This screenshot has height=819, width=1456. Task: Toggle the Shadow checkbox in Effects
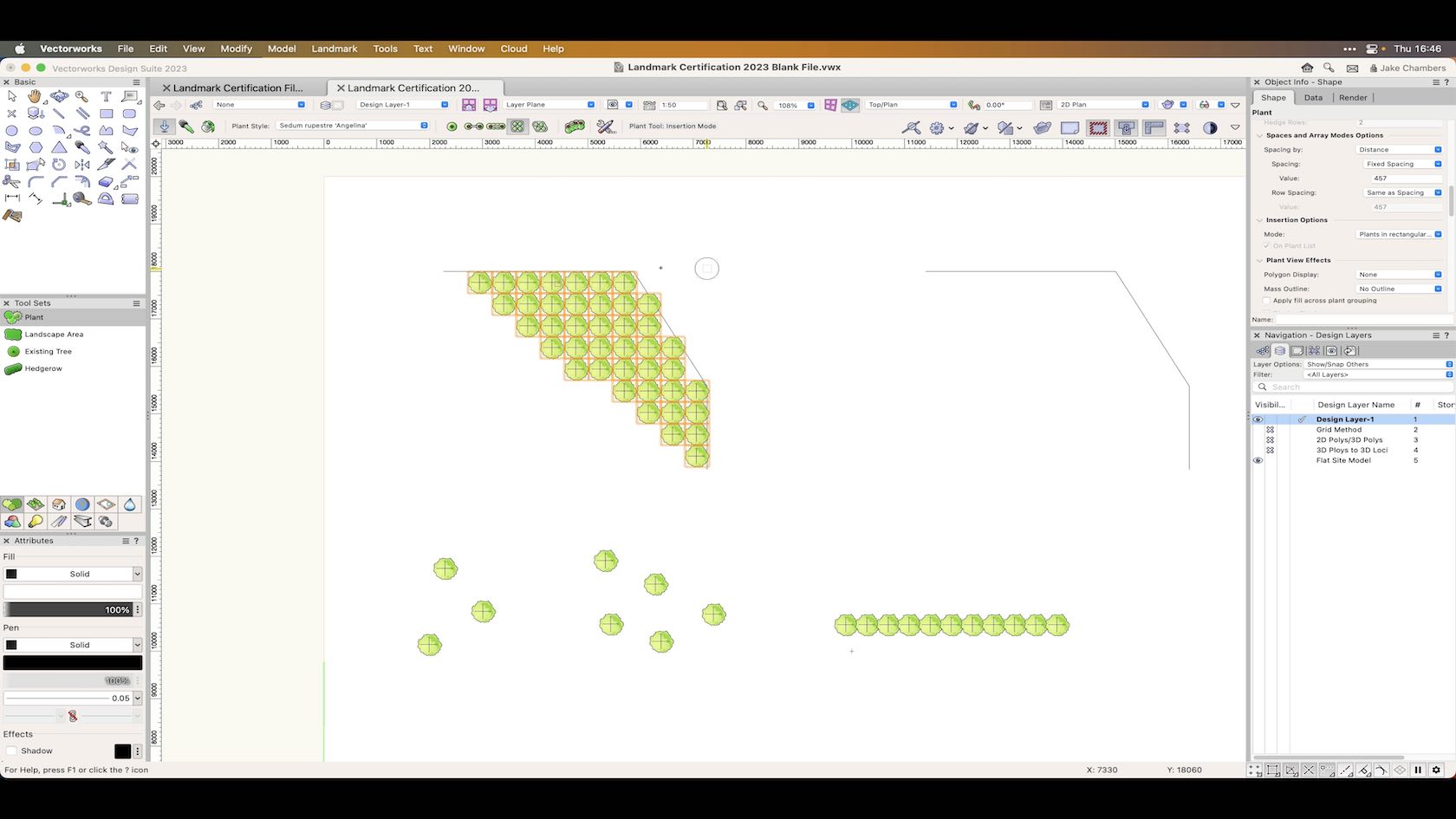(12, 751)
